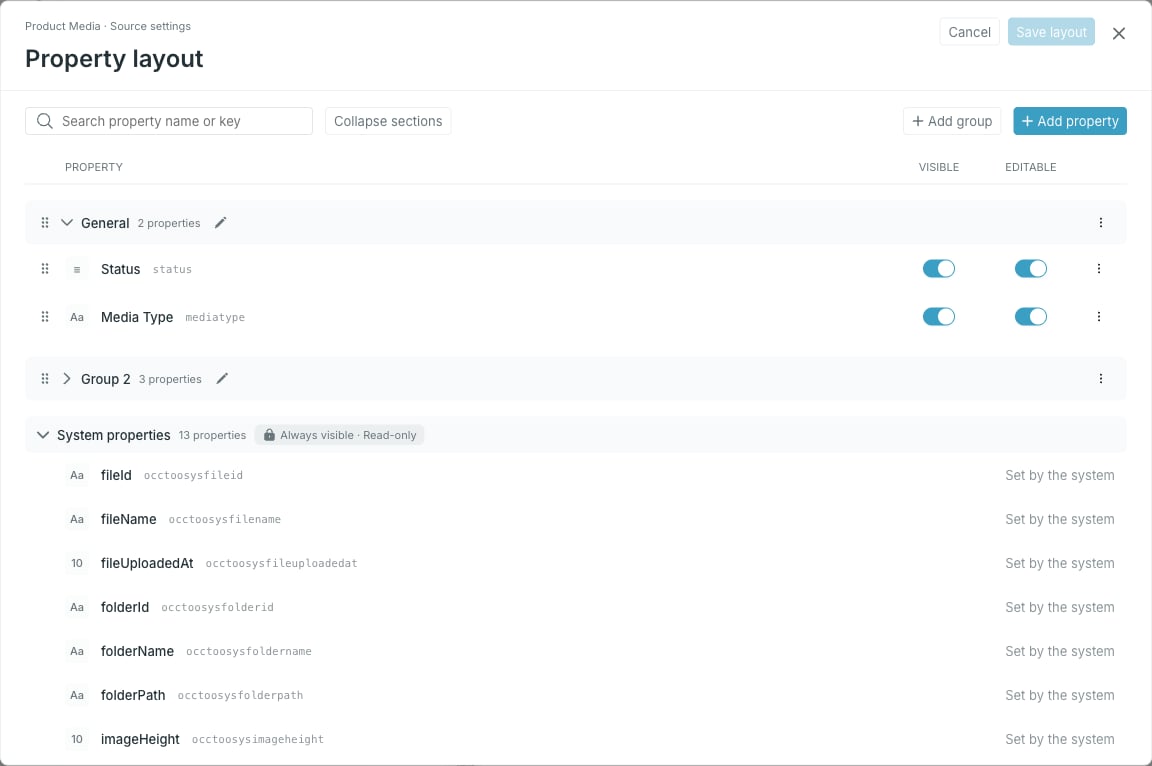Expand the Group 2 chevron
The image size is (1152, 766).
pos(67,378)
